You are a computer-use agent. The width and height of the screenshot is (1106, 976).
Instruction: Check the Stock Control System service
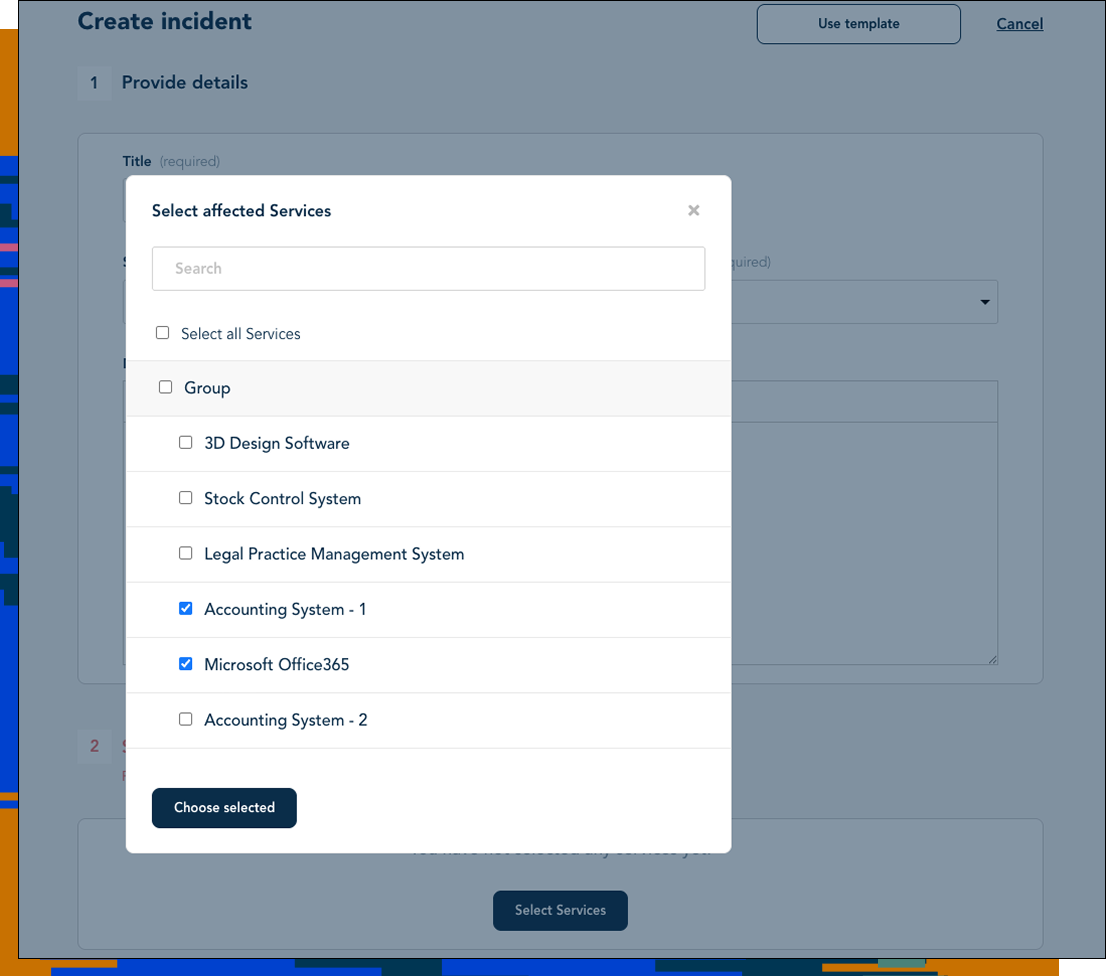click(x=185, y=498)
